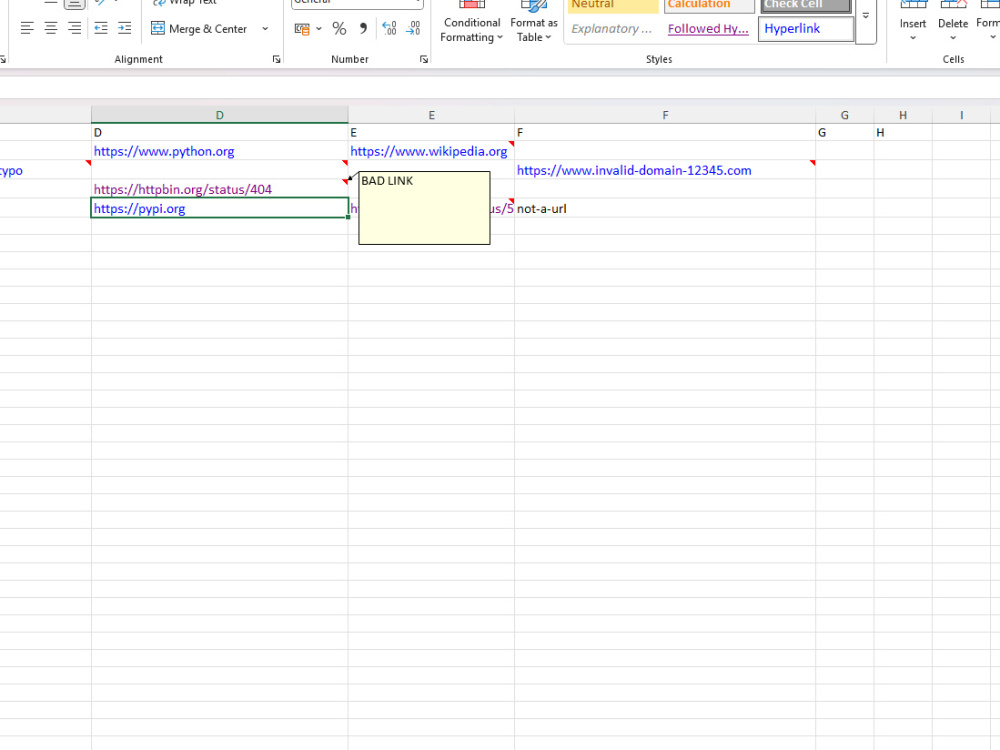The width and height of the screenshot is (1000, 750).
Task: Increase indent of cell contents
Action: point(124,29)
